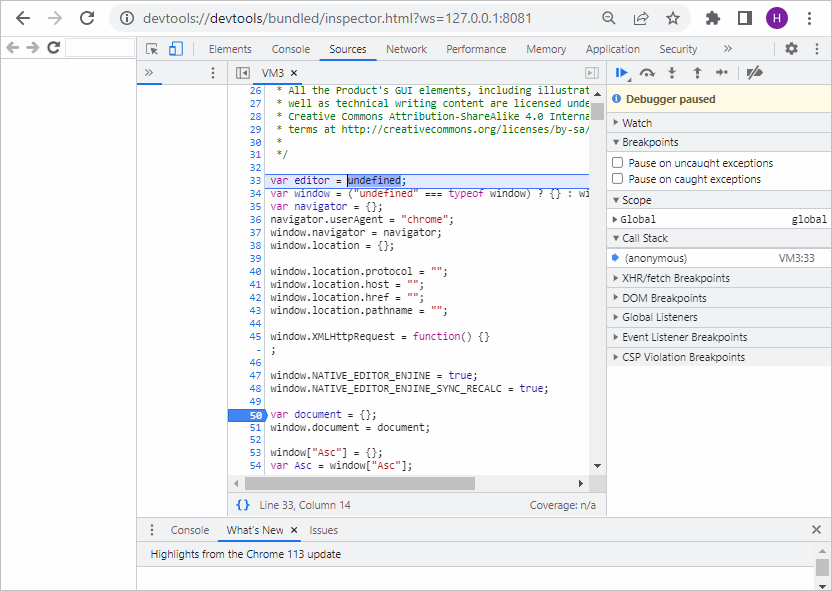Open the Network tab
The height and width of the screenshot is (591, 832).
(406, 49)
